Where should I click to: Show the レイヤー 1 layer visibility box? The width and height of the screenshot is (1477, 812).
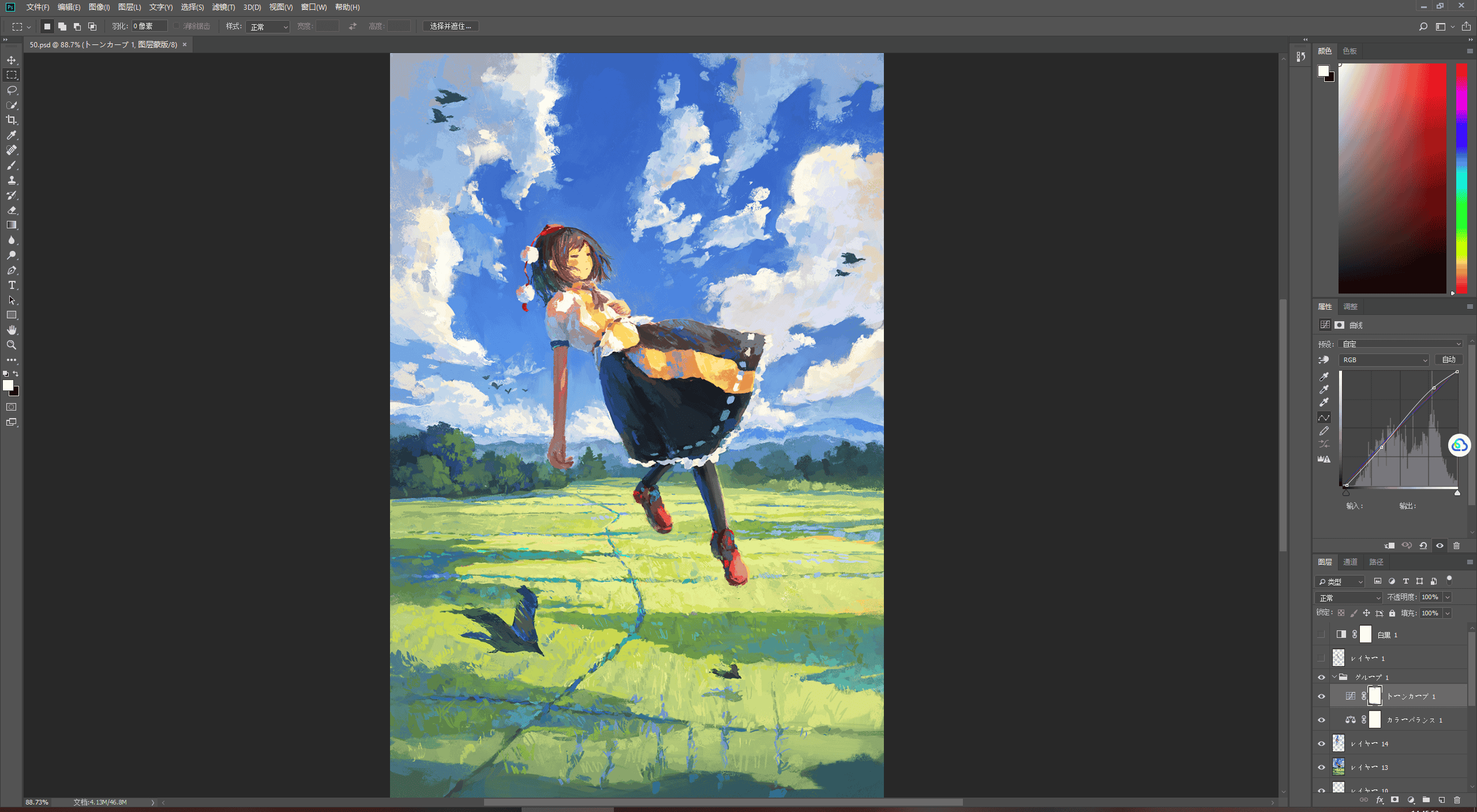(x=1321, y=658)
